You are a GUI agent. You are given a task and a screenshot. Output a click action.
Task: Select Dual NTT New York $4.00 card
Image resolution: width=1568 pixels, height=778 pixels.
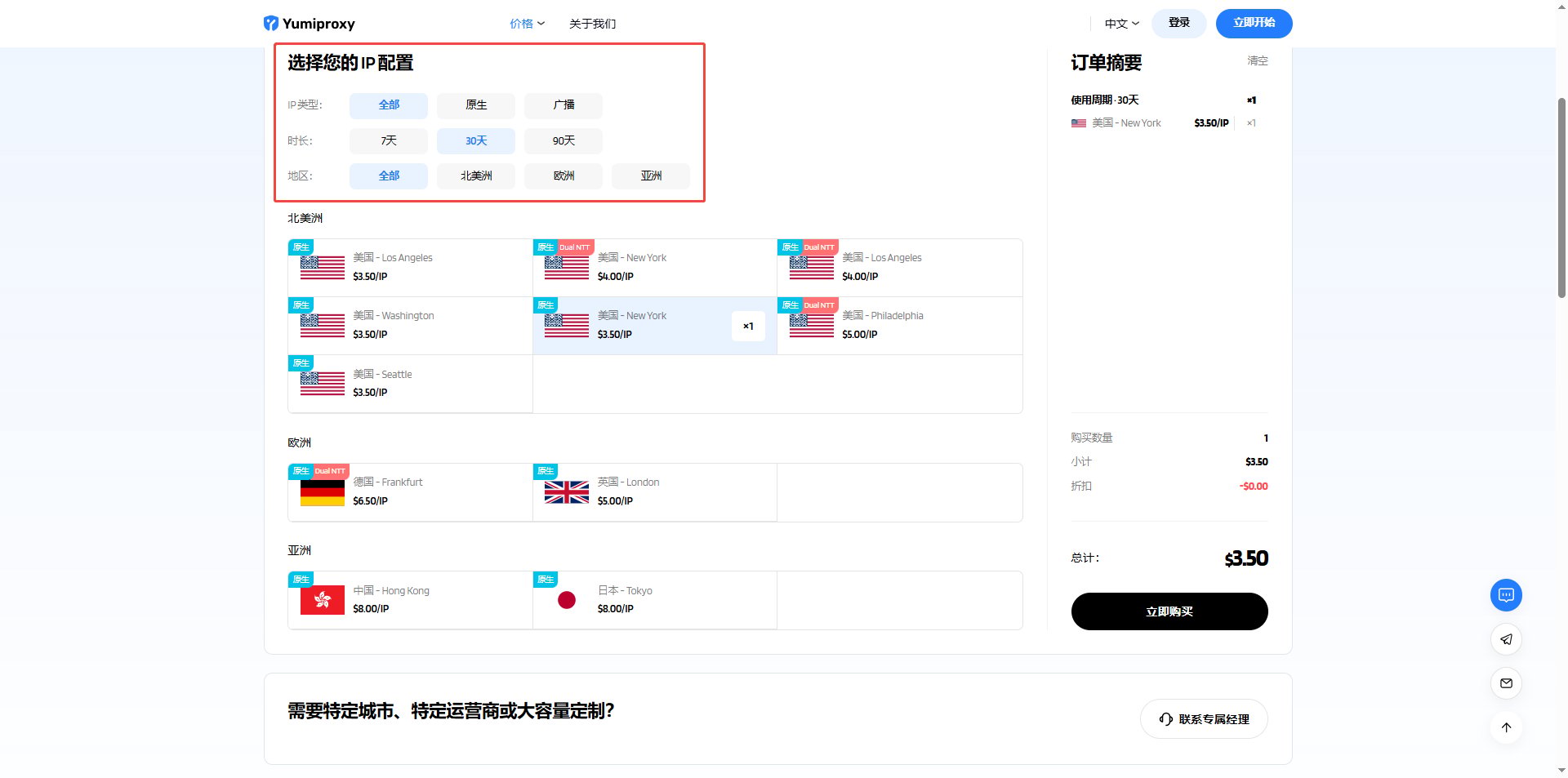click(654, 268)
